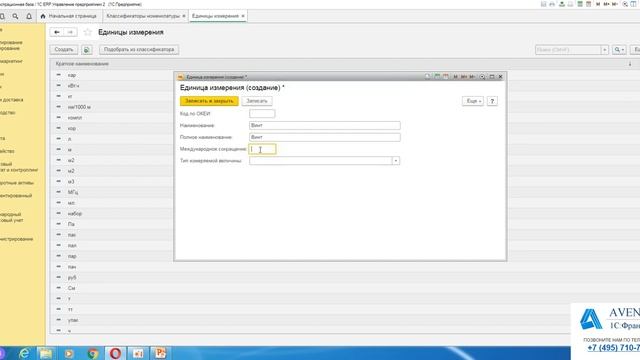The height and width of the screenshot is (360, 640).
Task: Click the zoom icon in the dialog title bar
Action: (x=482, y=77)
